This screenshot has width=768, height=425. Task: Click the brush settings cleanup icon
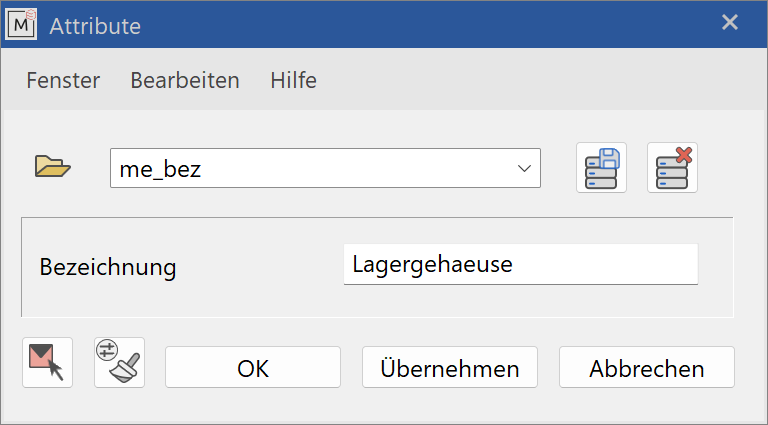click(x=120, y=362)
